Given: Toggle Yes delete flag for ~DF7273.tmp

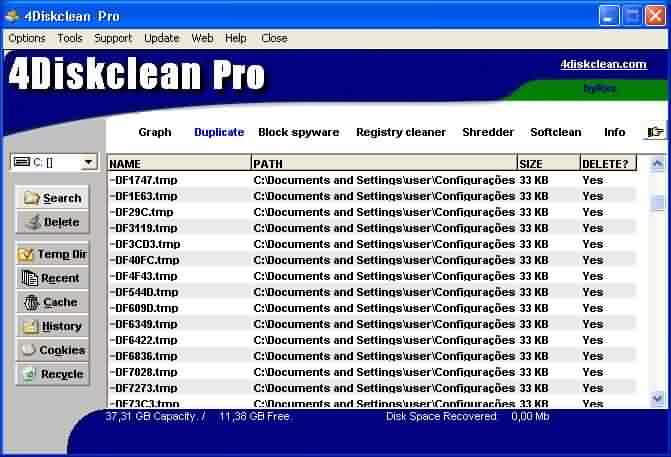Looking at the screenshot, I should 593,388.
